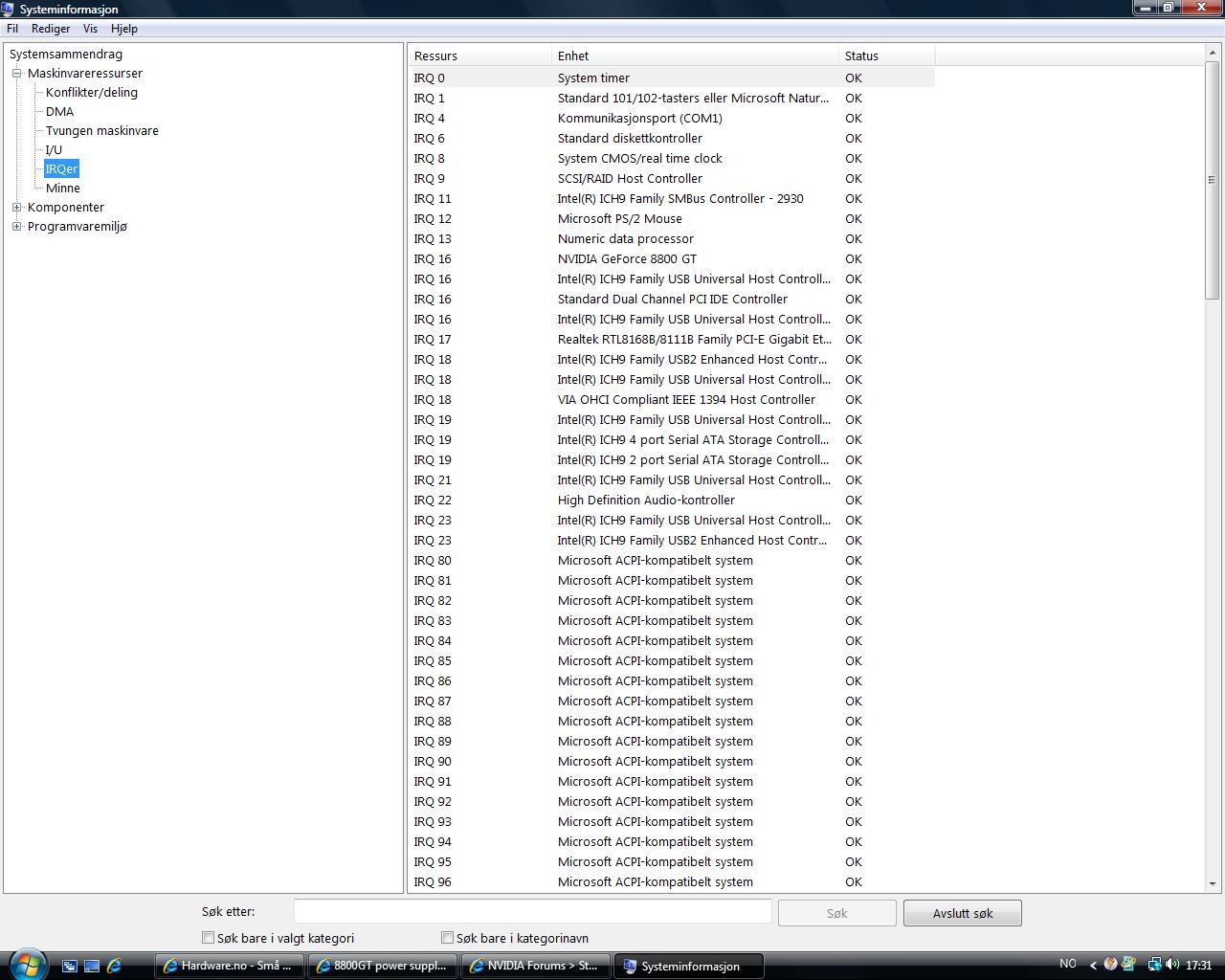This screenshot has height=980, width=1225.
Task: Select the 'System timer' row
Action: (672, 78)
